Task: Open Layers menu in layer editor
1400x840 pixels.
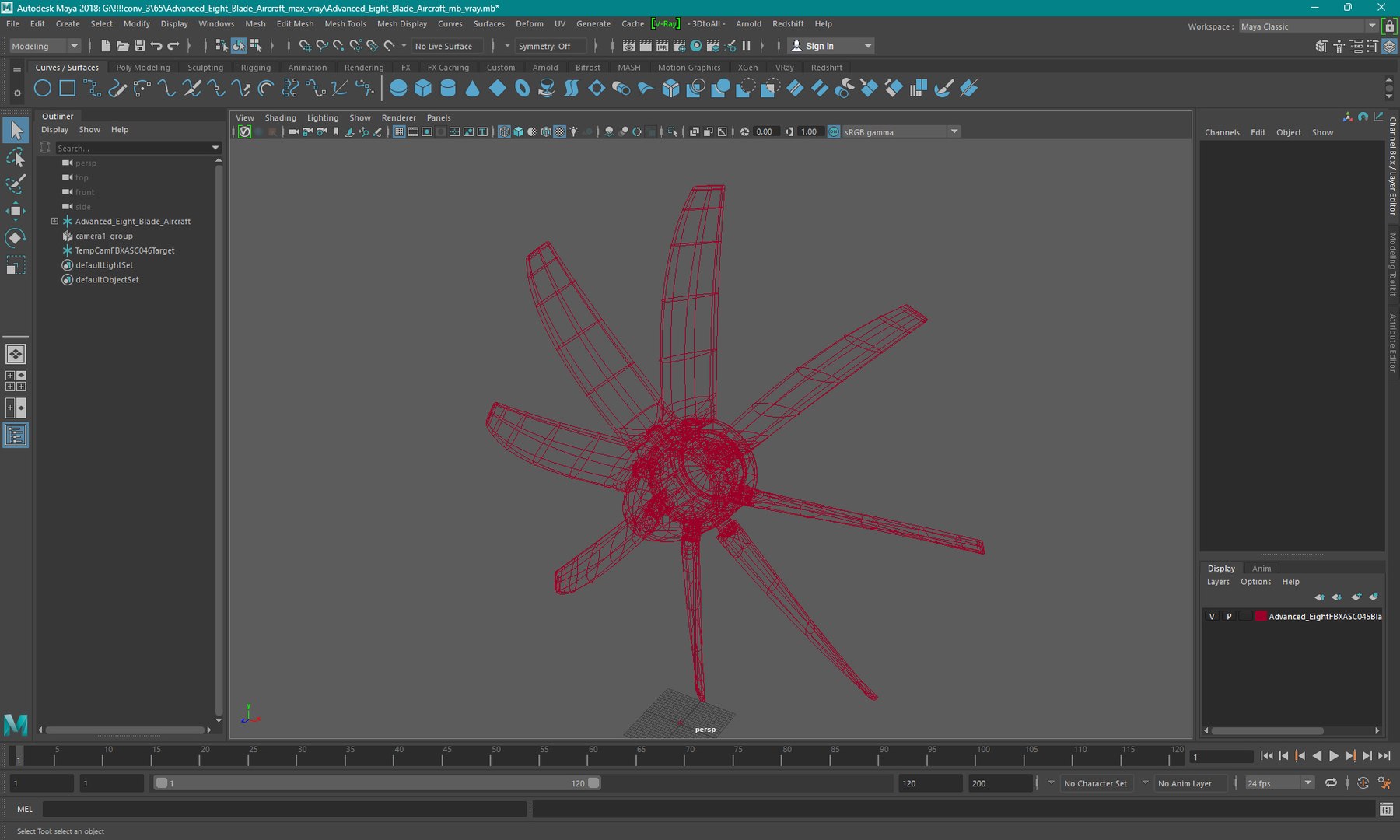Action: [x=1218, y=582]
